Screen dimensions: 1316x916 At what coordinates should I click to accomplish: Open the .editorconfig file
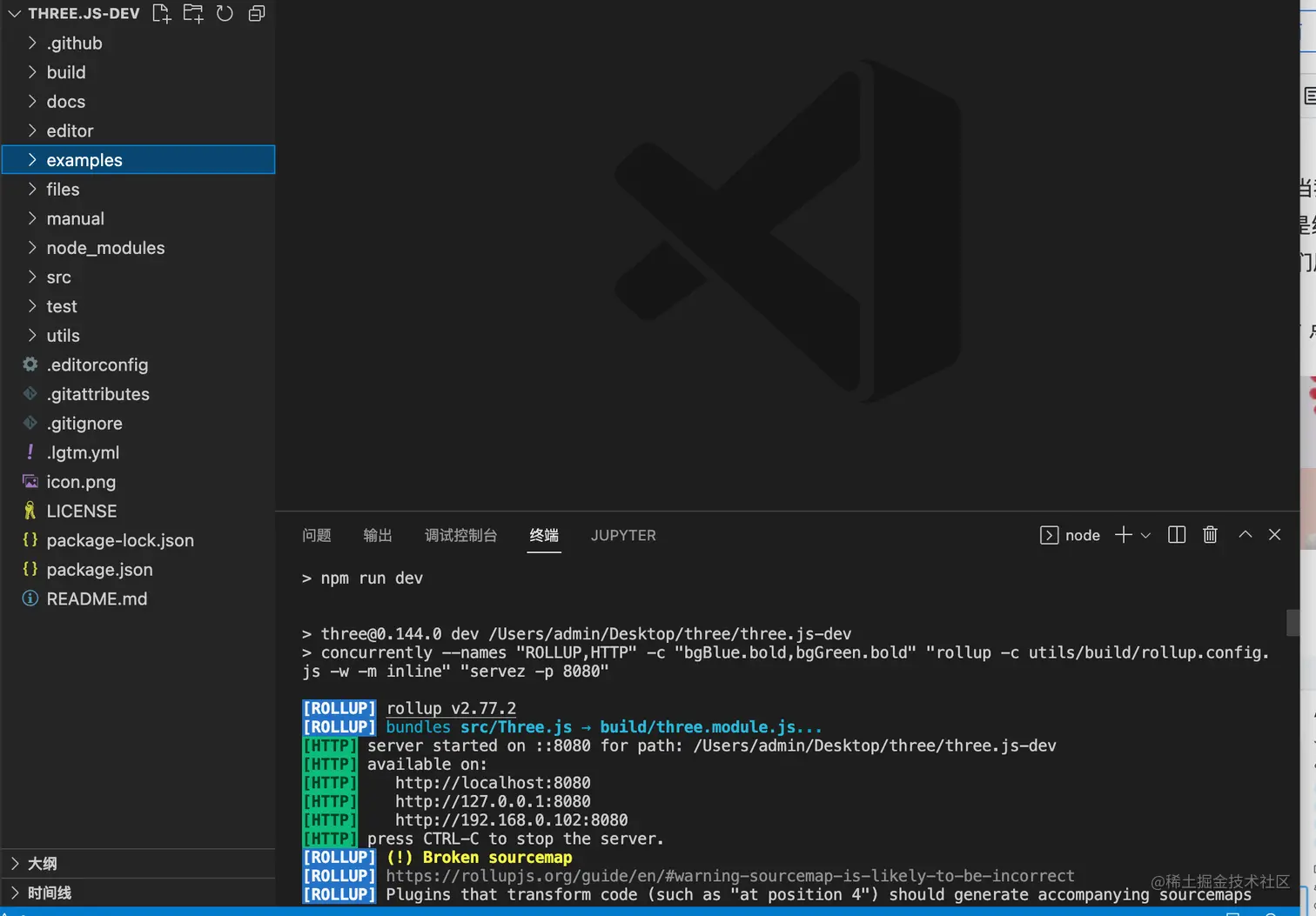tap(138, 364)
